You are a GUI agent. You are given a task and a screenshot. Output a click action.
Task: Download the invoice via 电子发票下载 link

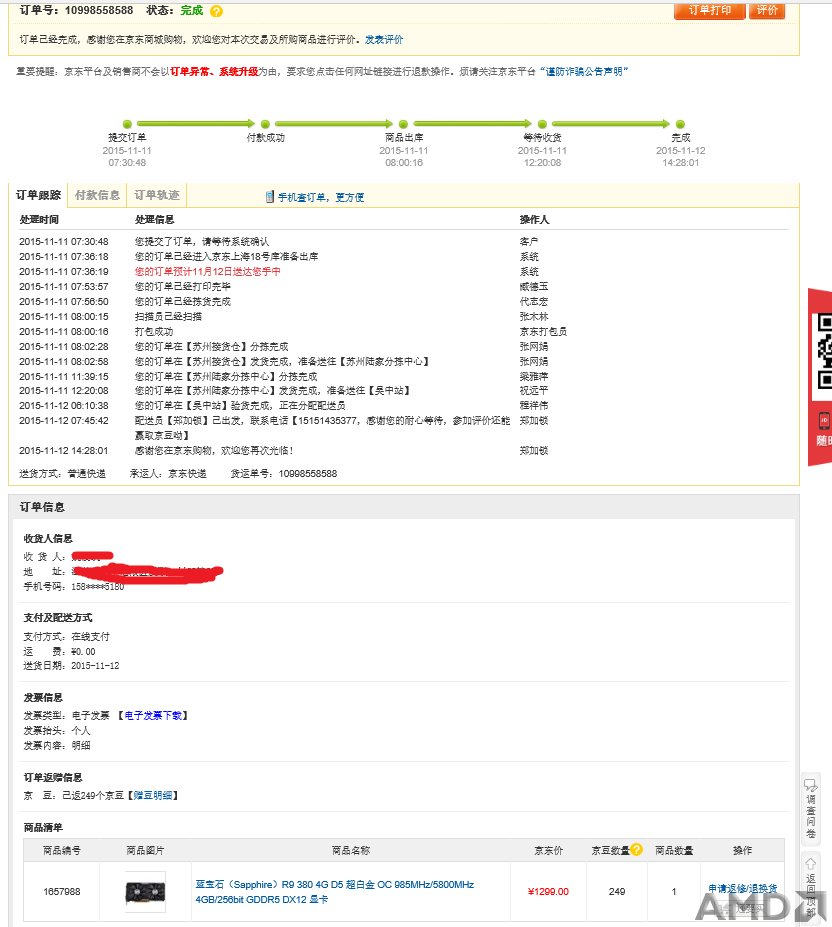[x=153, y=715]
